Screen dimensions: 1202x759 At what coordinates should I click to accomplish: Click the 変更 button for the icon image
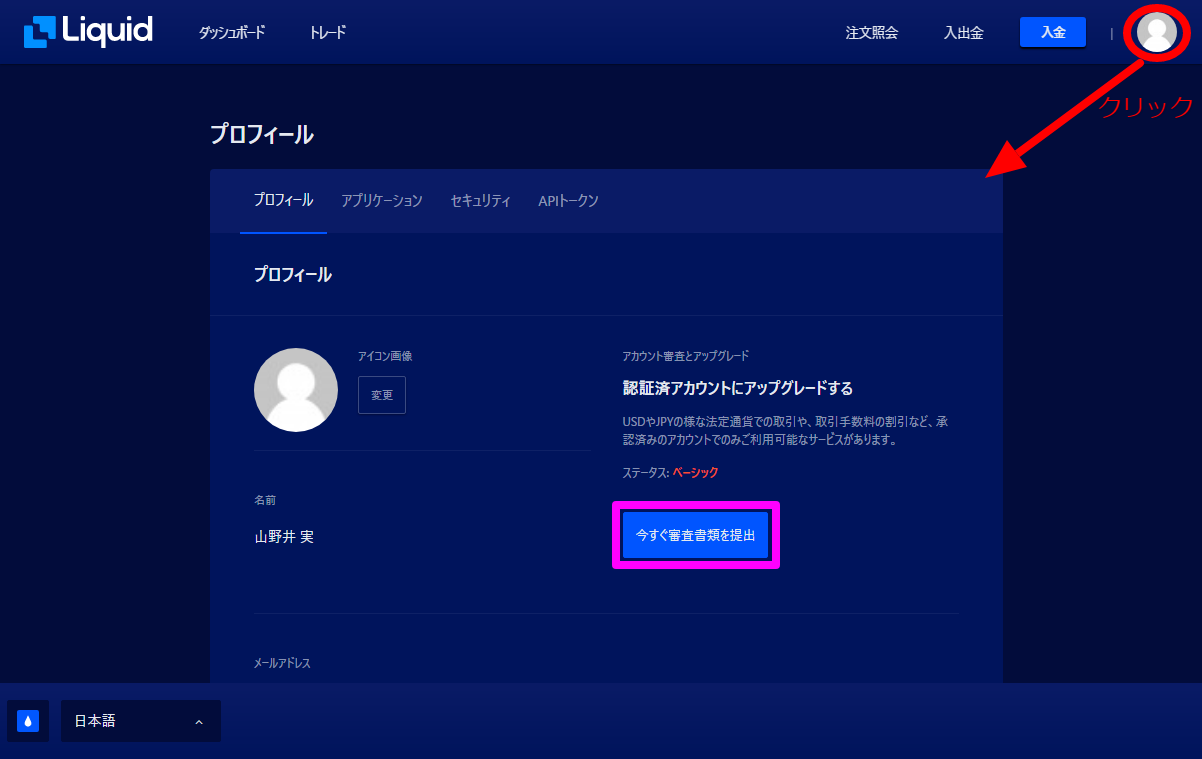pyautogui.click(x=382, y=395)
